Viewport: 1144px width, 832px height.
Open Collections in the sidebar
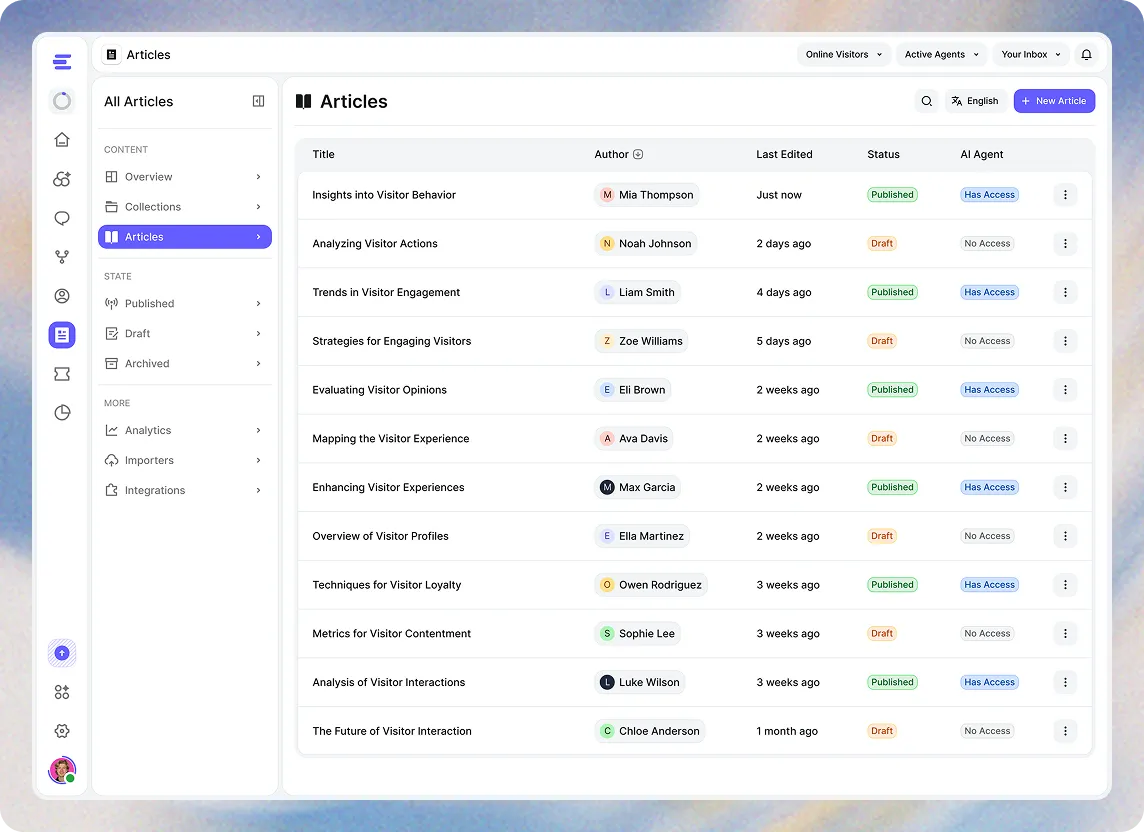click(x=185, y=207)
